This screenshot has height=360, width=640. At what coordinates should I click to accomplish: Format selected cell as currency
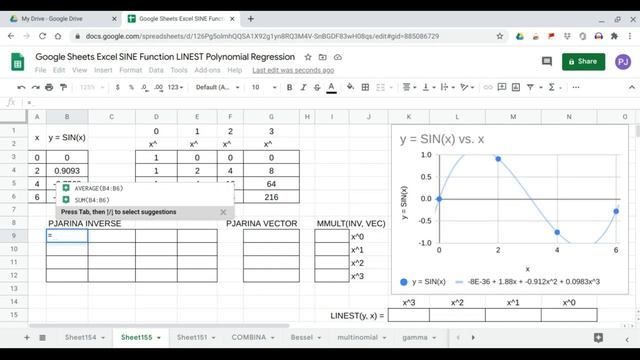(118, 87)
